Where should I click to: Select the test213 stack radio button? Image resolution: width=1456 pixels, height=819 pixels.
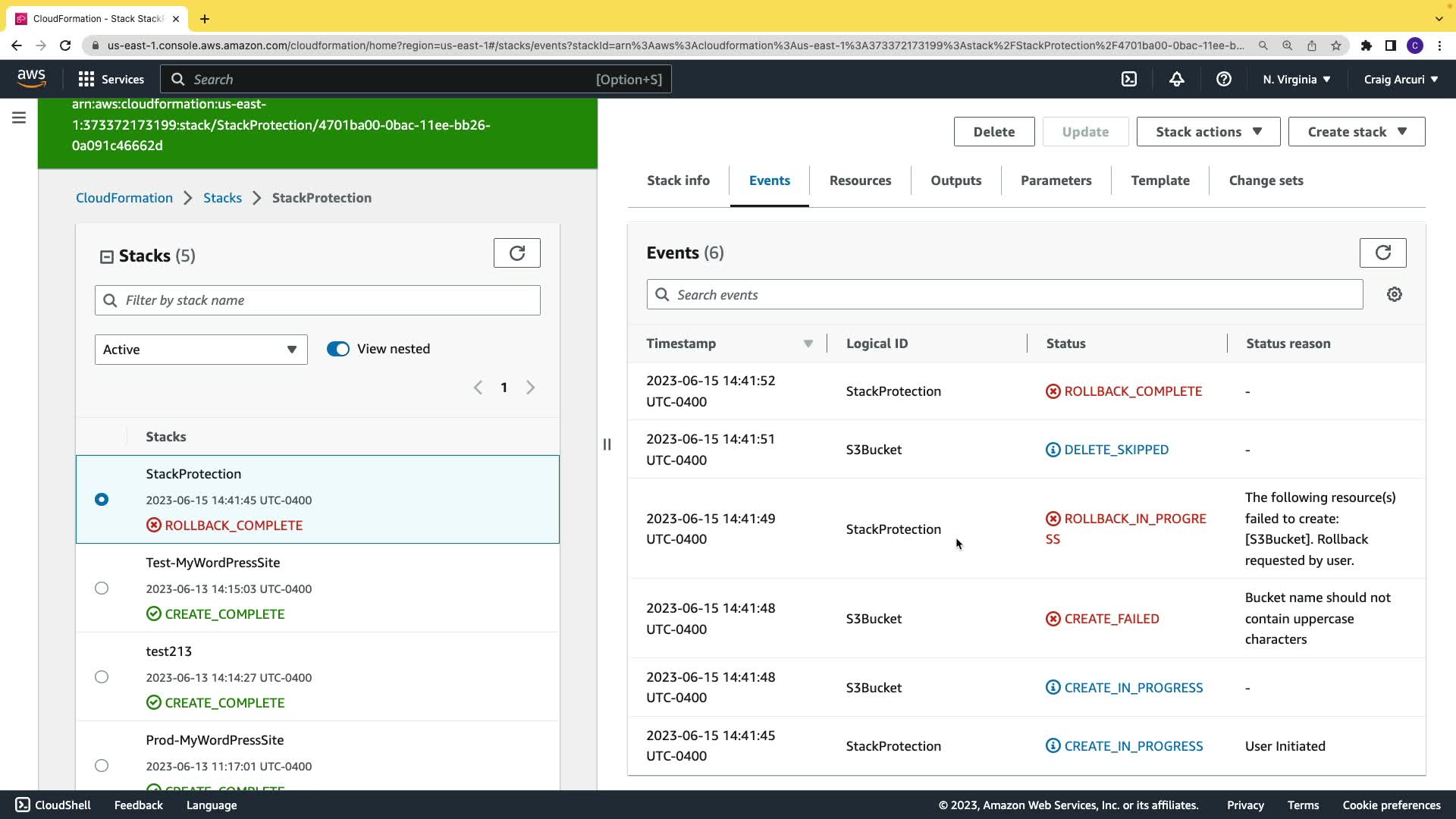click(x=102, y=677)
